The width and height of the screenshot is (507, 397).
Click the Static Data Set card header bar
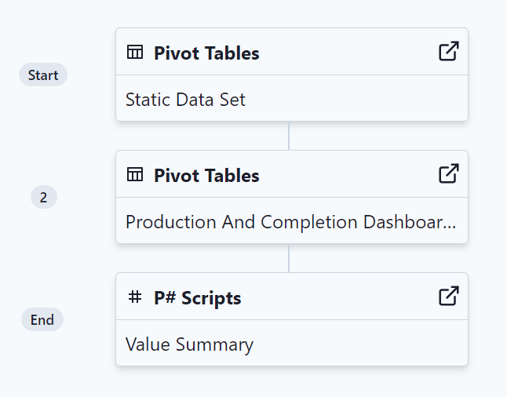click(292, 52)
